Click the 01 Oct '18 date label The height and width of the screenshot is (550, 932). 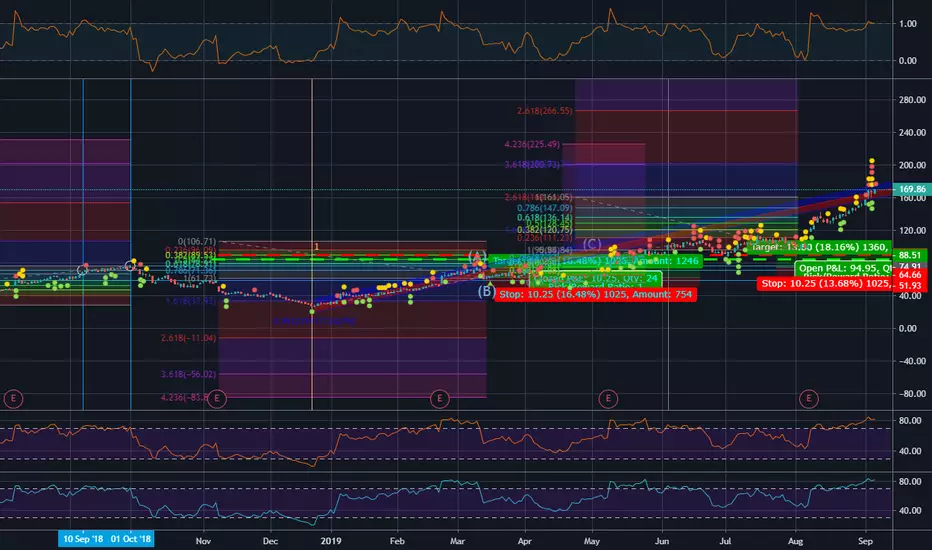point(131,539)
